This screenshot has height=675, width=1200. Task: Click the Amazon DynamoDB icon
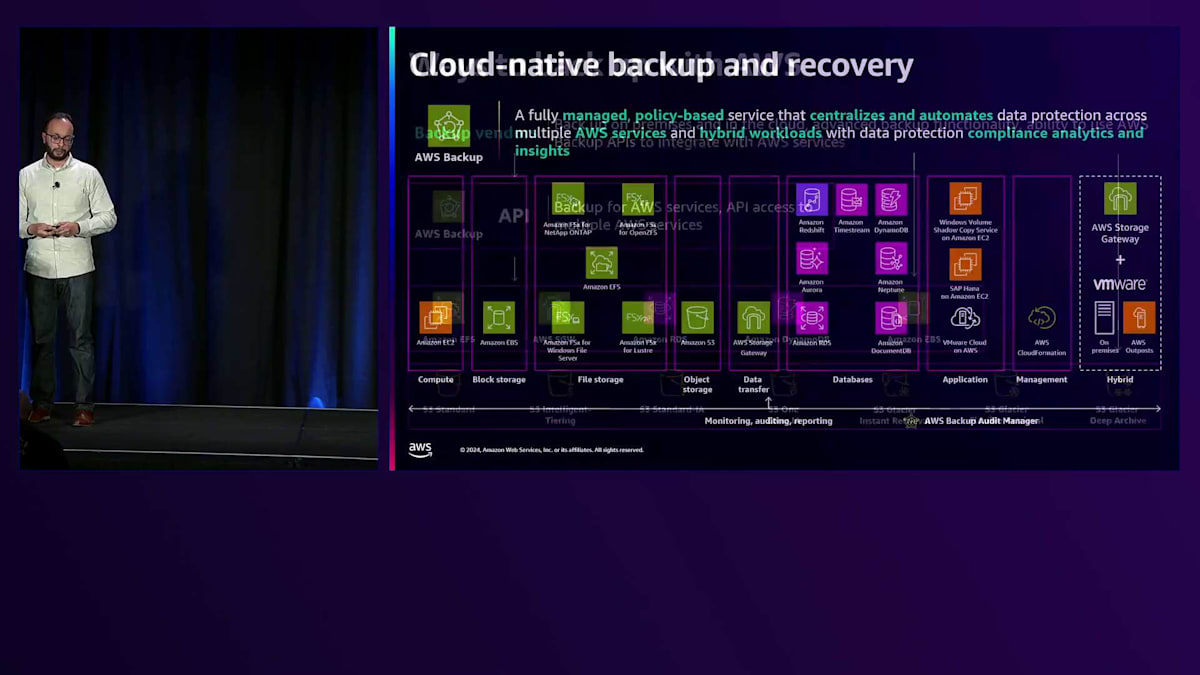[x=891, y=199]
